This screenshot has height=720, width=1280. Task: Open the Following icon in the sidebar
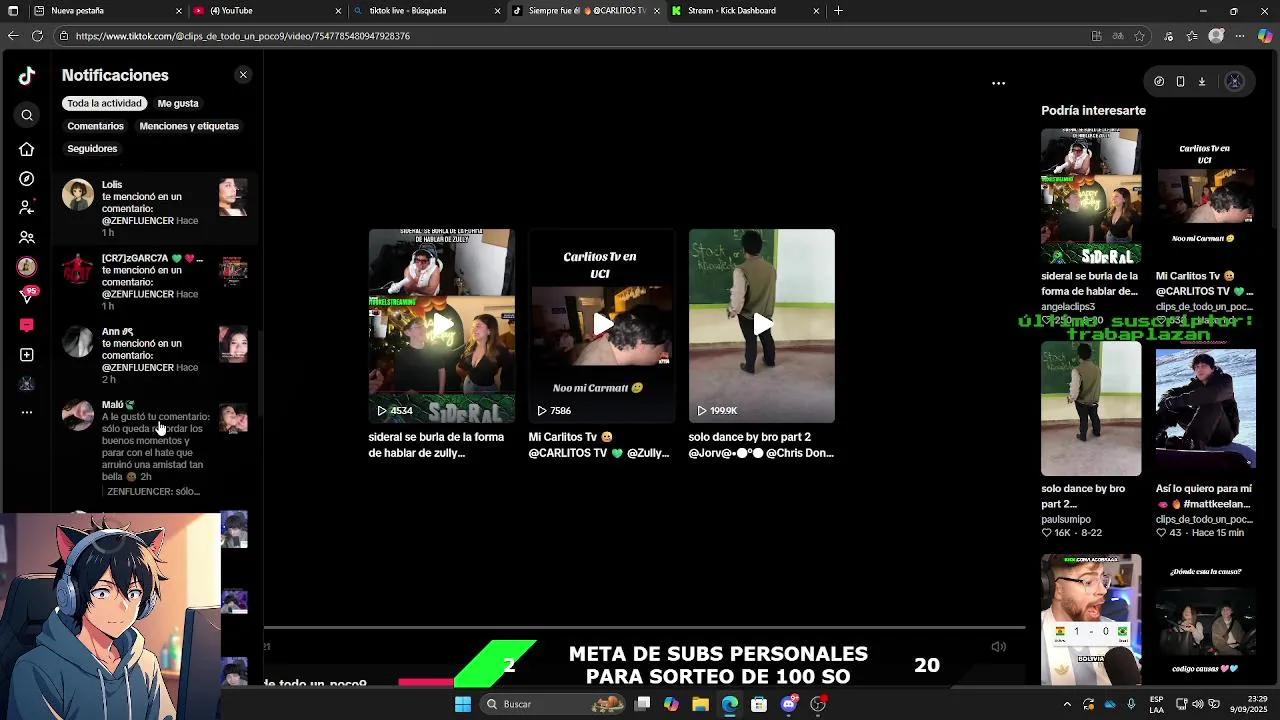pyautogui.click(x=27, y=208)
